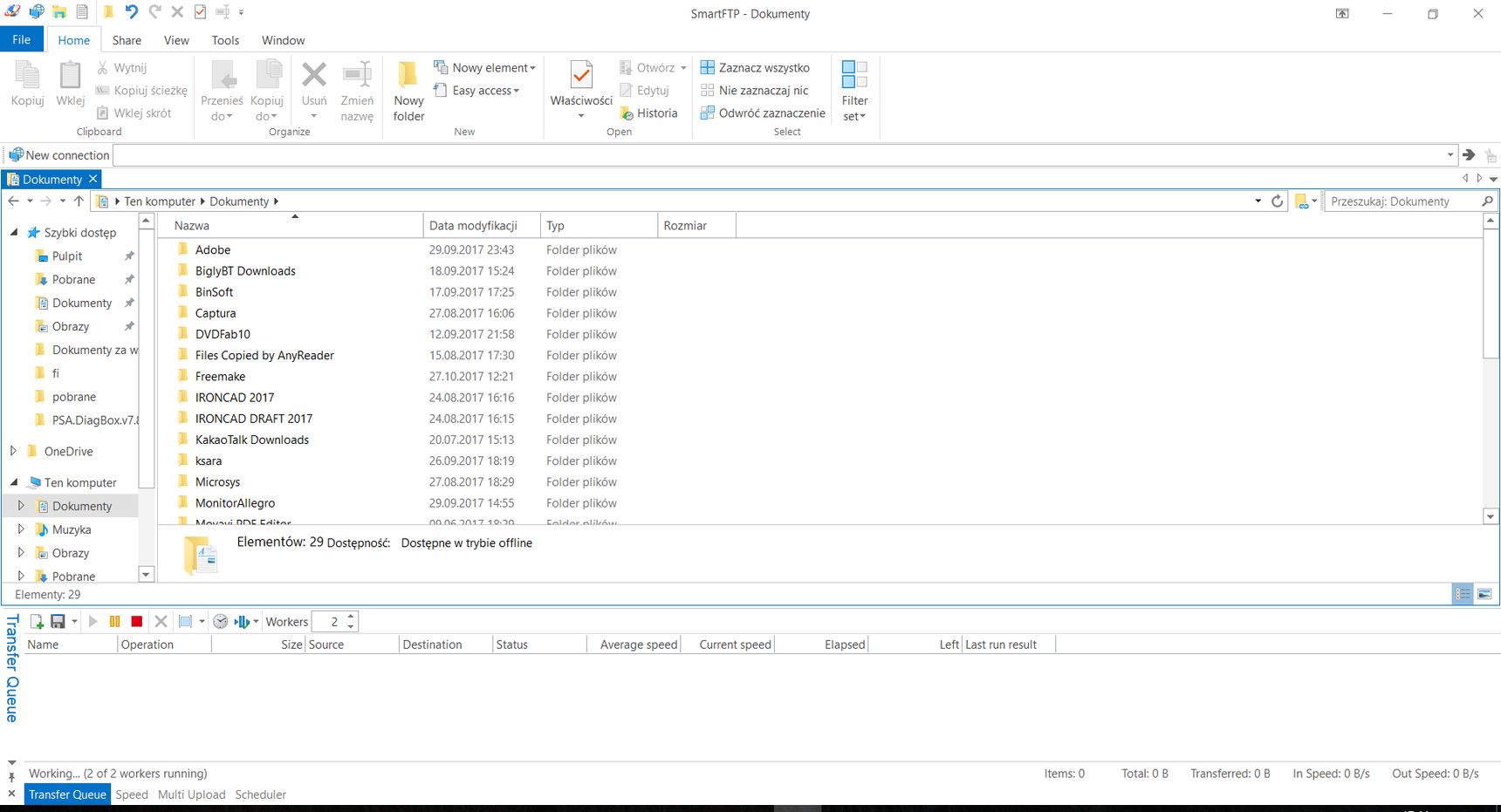The width and height of the screenshot is (1501, 812).
Task: Click the New connection button
Action: point(59,155)
